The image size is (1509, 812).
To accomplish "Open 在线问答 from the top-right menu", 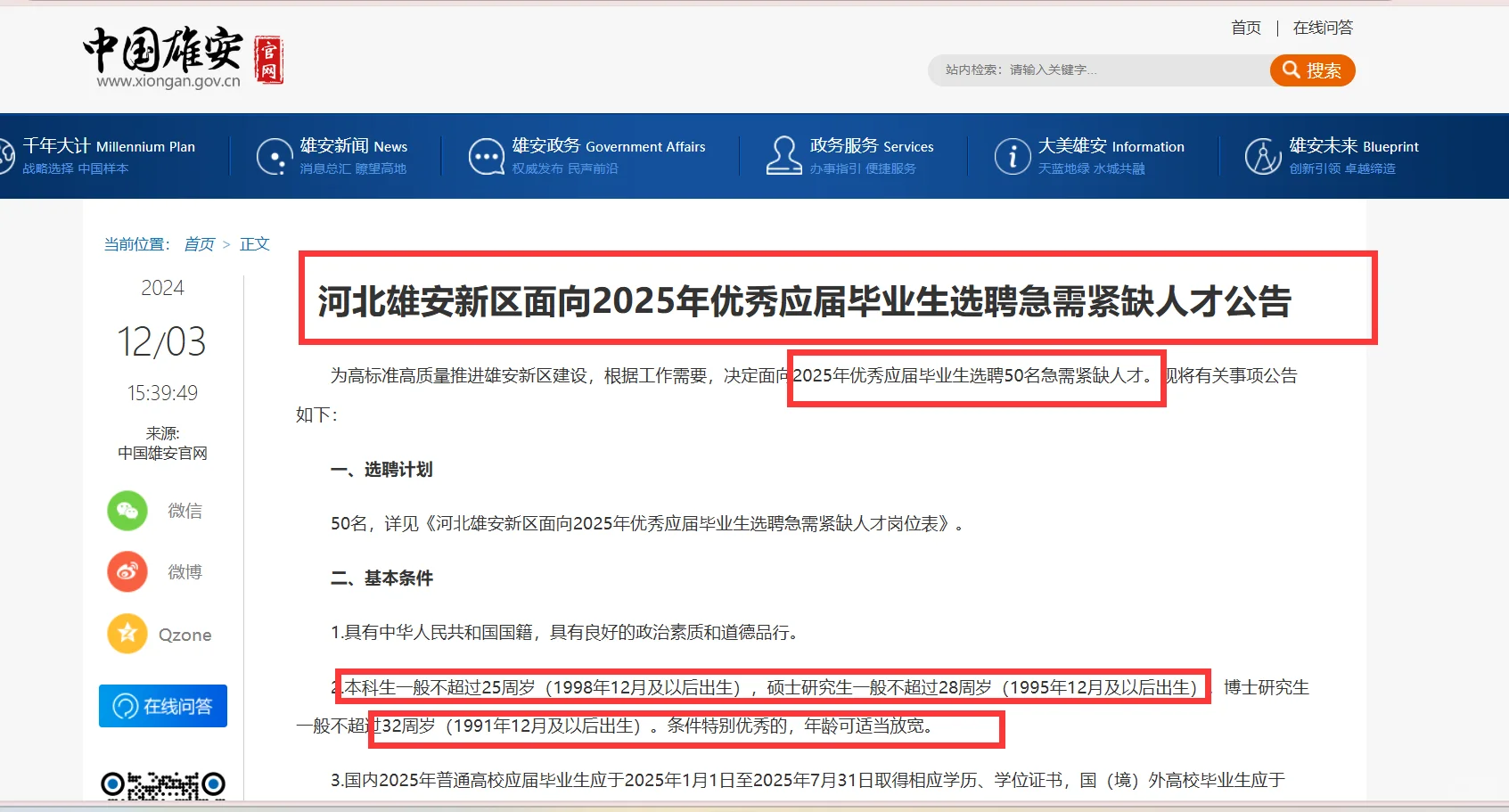I will coord(1321,28).
